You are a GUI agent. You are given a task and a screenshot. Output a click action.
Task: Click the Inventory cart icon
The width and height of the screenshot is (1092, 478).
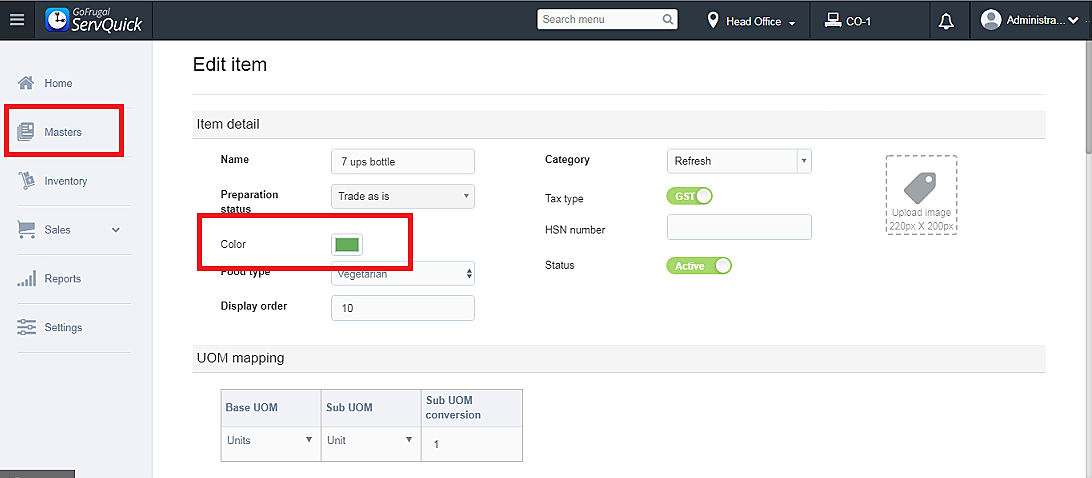click(27, 181)
